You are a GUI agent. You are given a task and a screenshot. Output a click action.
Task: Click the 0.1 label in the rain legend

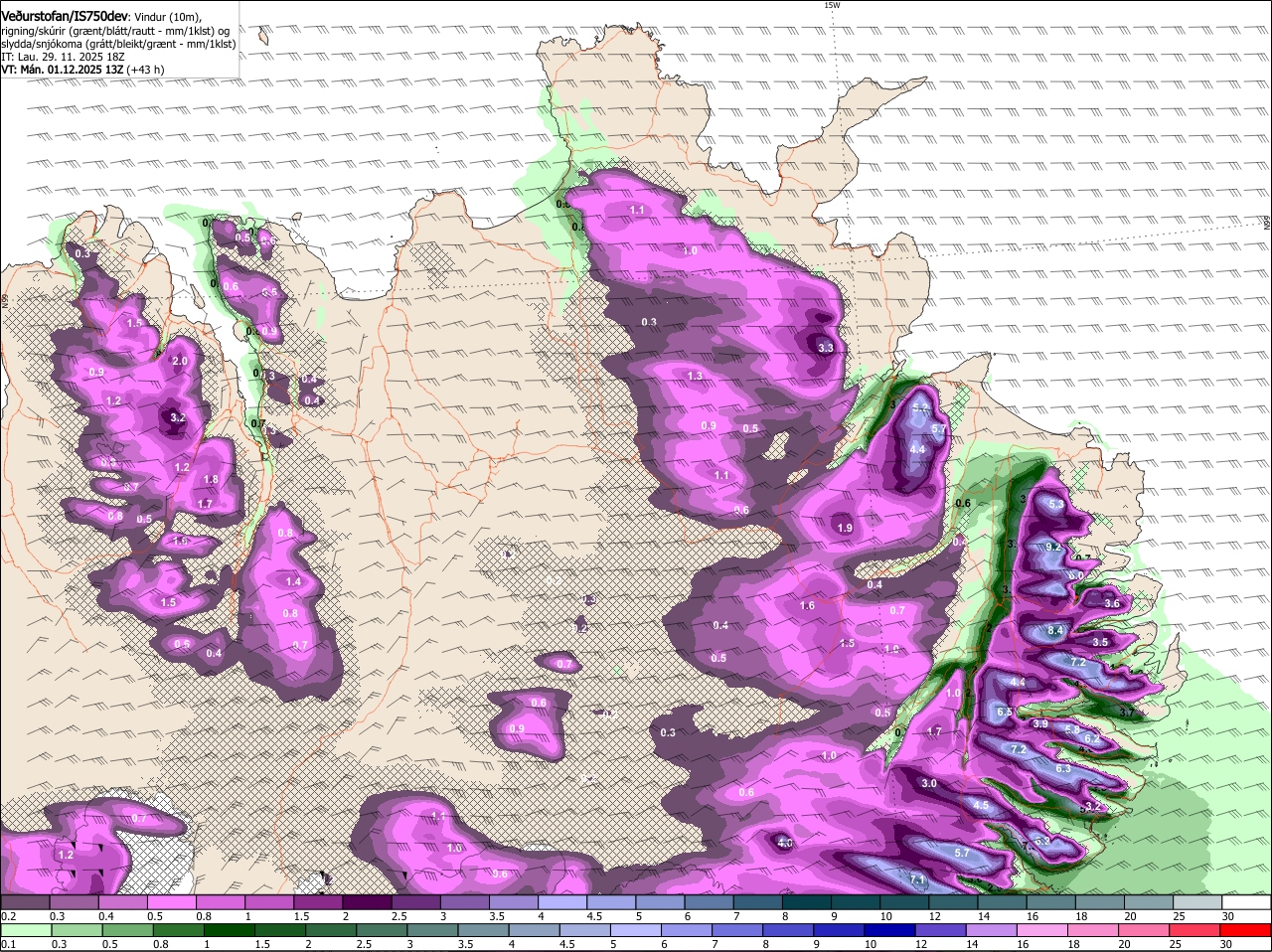pos(8,944)
